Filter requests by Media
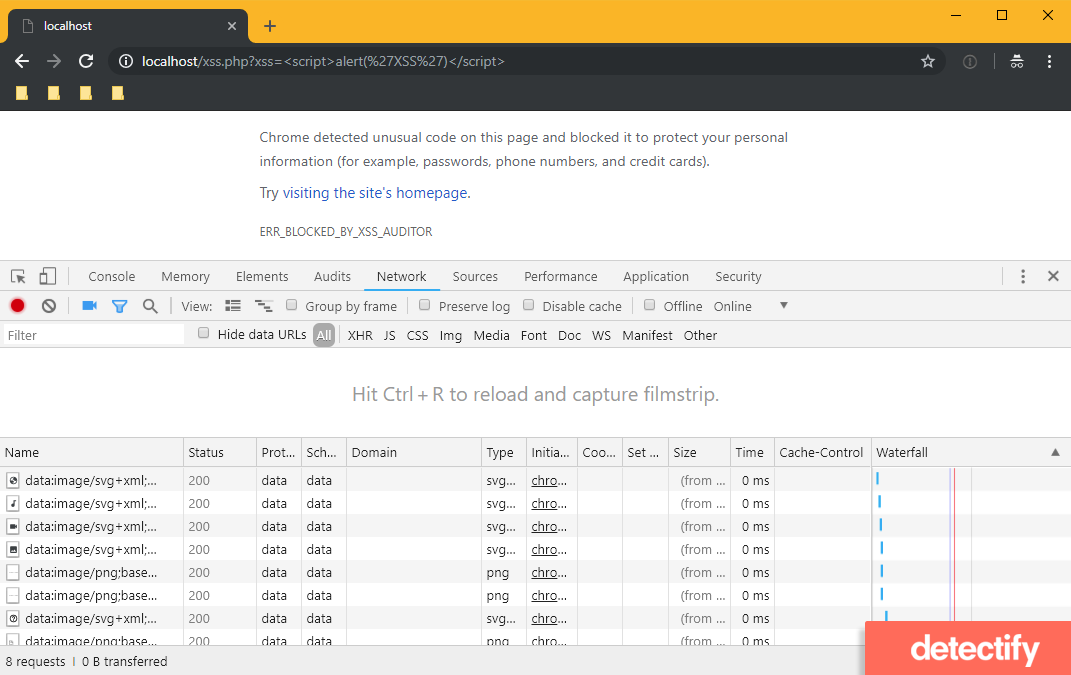This screenshot has width=1071, height=675. pos(492,335)
